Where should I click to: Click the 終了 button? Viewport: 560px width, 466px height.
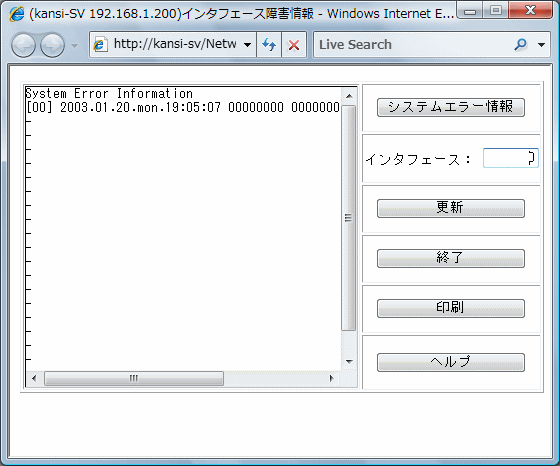tap(451, 258)
